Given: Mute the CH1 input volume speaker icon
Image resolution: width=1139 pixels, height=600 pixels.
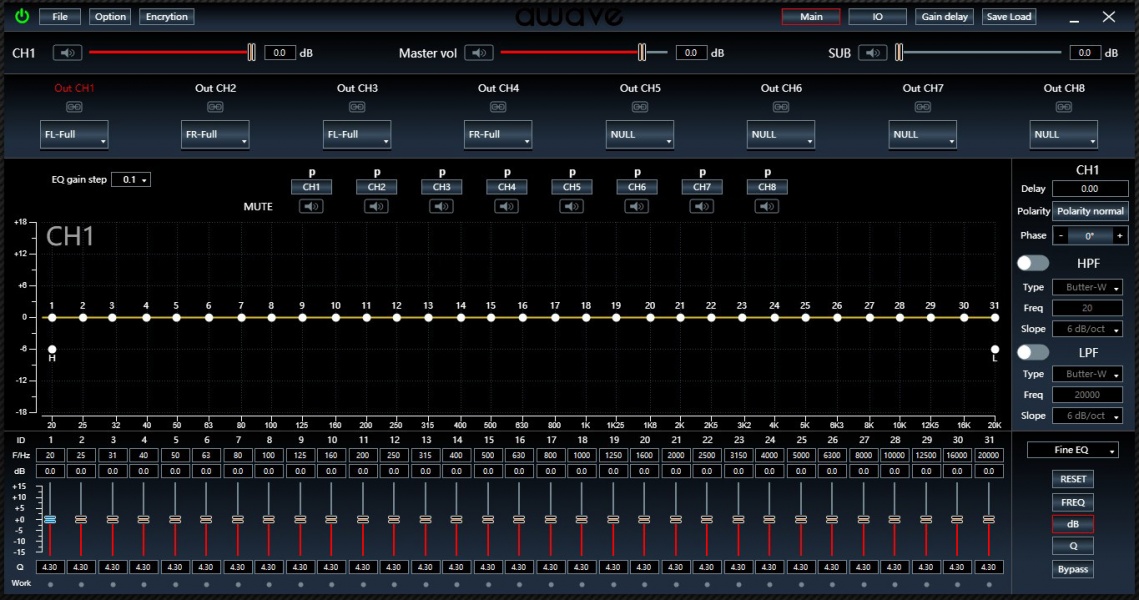Looking at the screenshot, I should (x=67, y=53).
